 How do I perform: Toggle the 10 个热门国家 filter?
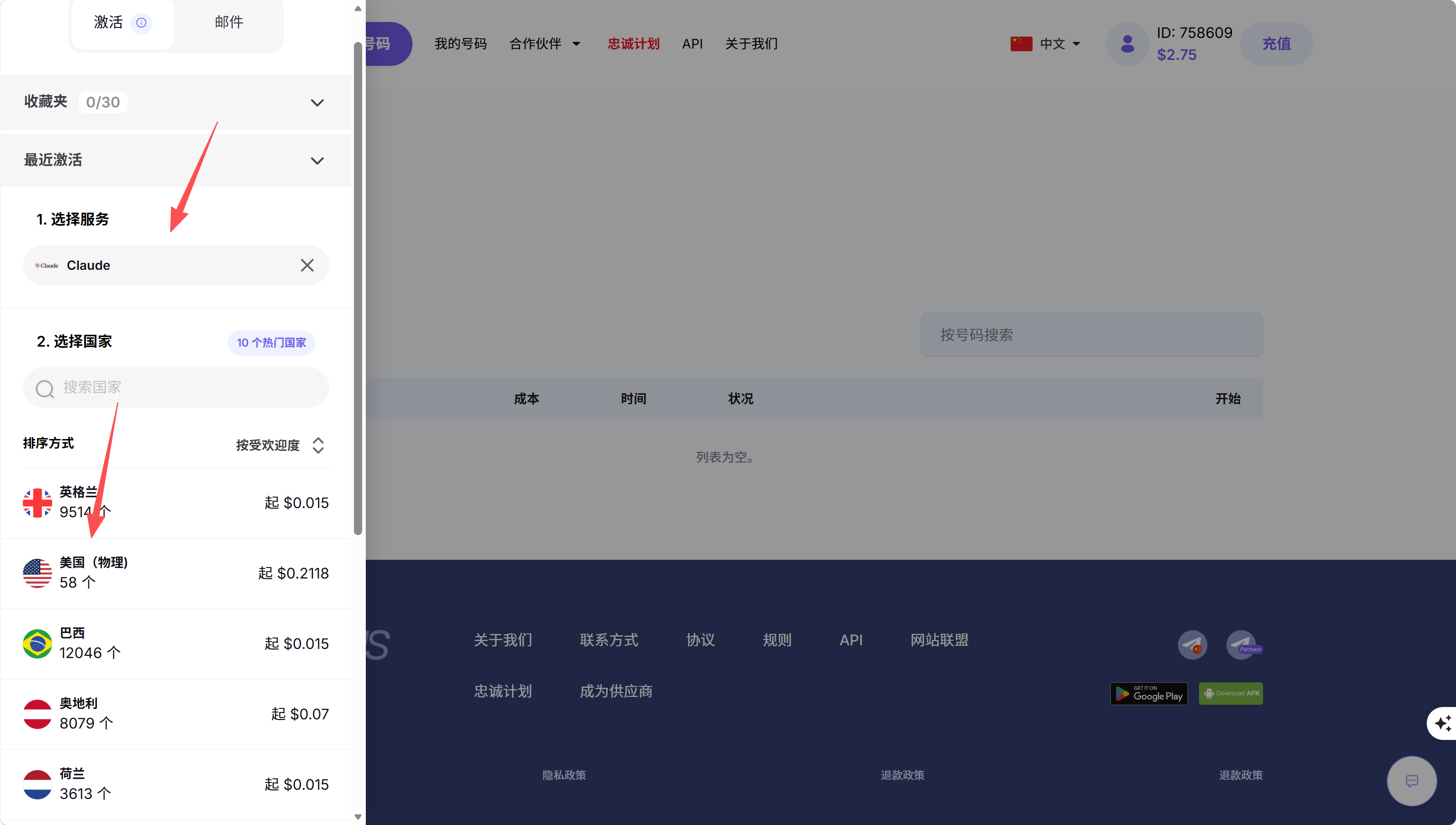(x=271, y=343)
